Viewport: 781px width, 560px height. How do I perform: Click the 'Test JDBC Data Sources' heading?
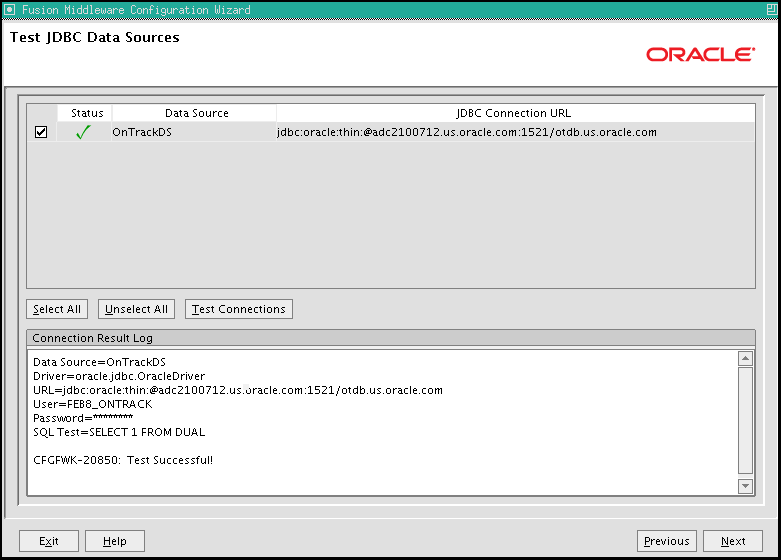(x=95, y=37)
